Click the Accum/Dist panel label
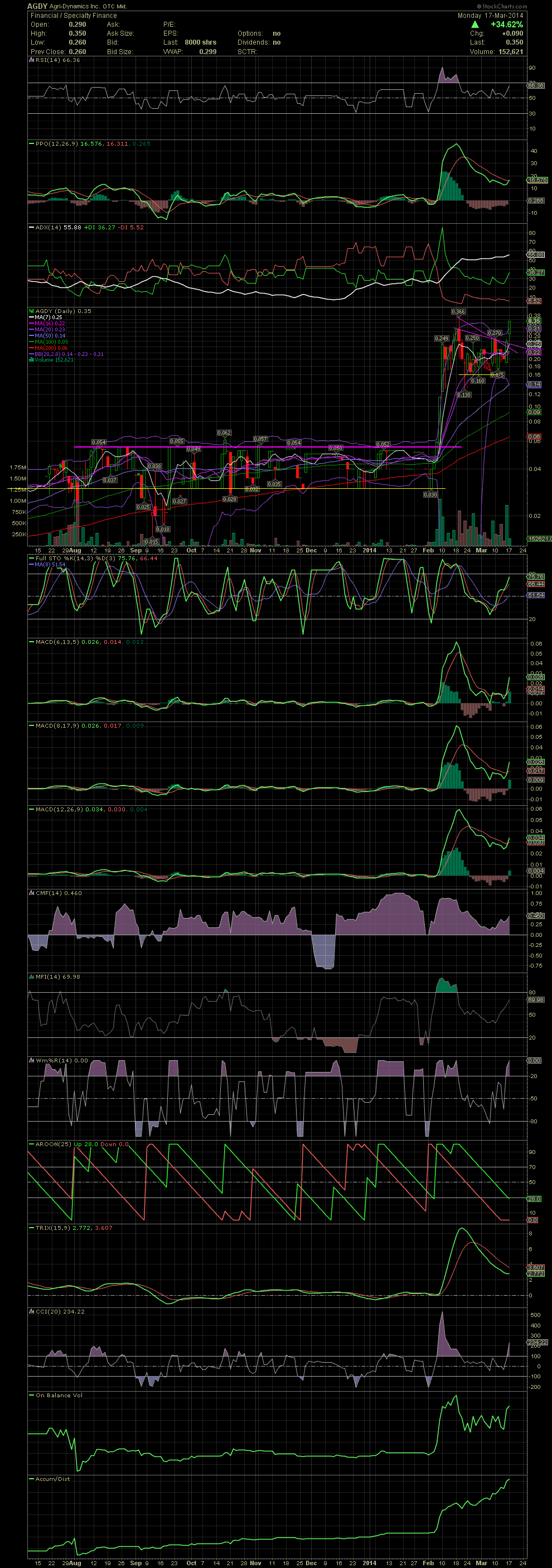552x1568 pixels. (53, 1479)
